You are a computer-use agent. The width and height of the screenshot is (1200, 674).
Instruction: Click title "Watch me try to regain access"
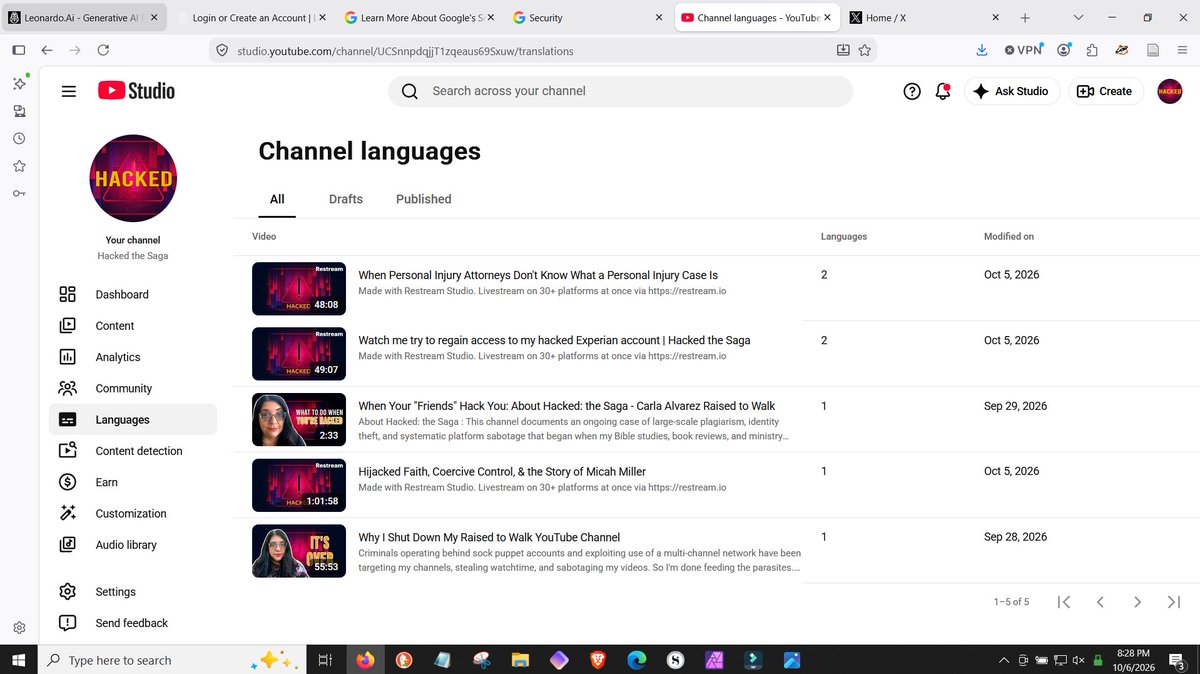tap(554, 340)
